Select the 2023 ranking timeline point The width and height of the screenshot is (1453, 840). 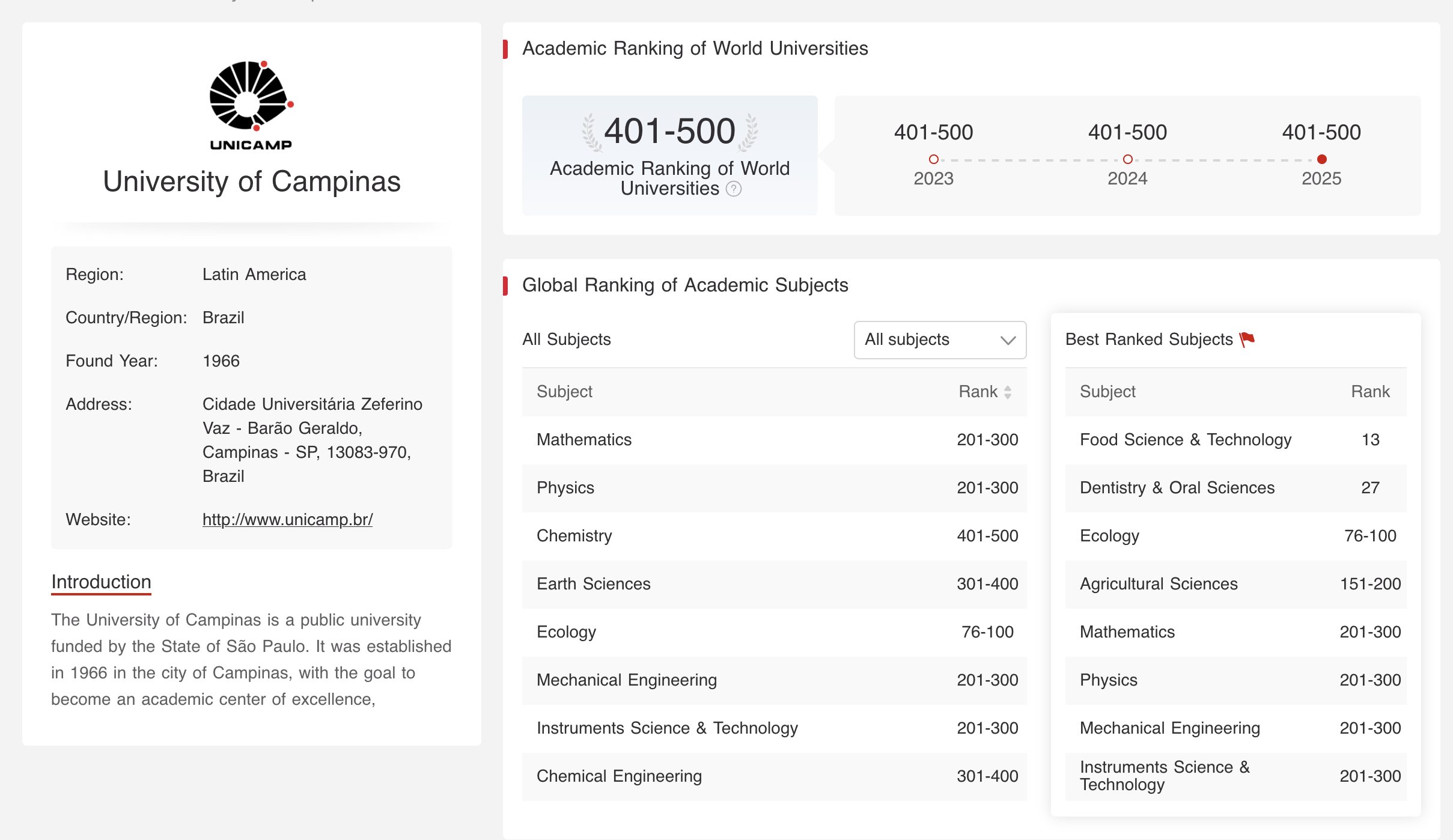pos(933,159)
